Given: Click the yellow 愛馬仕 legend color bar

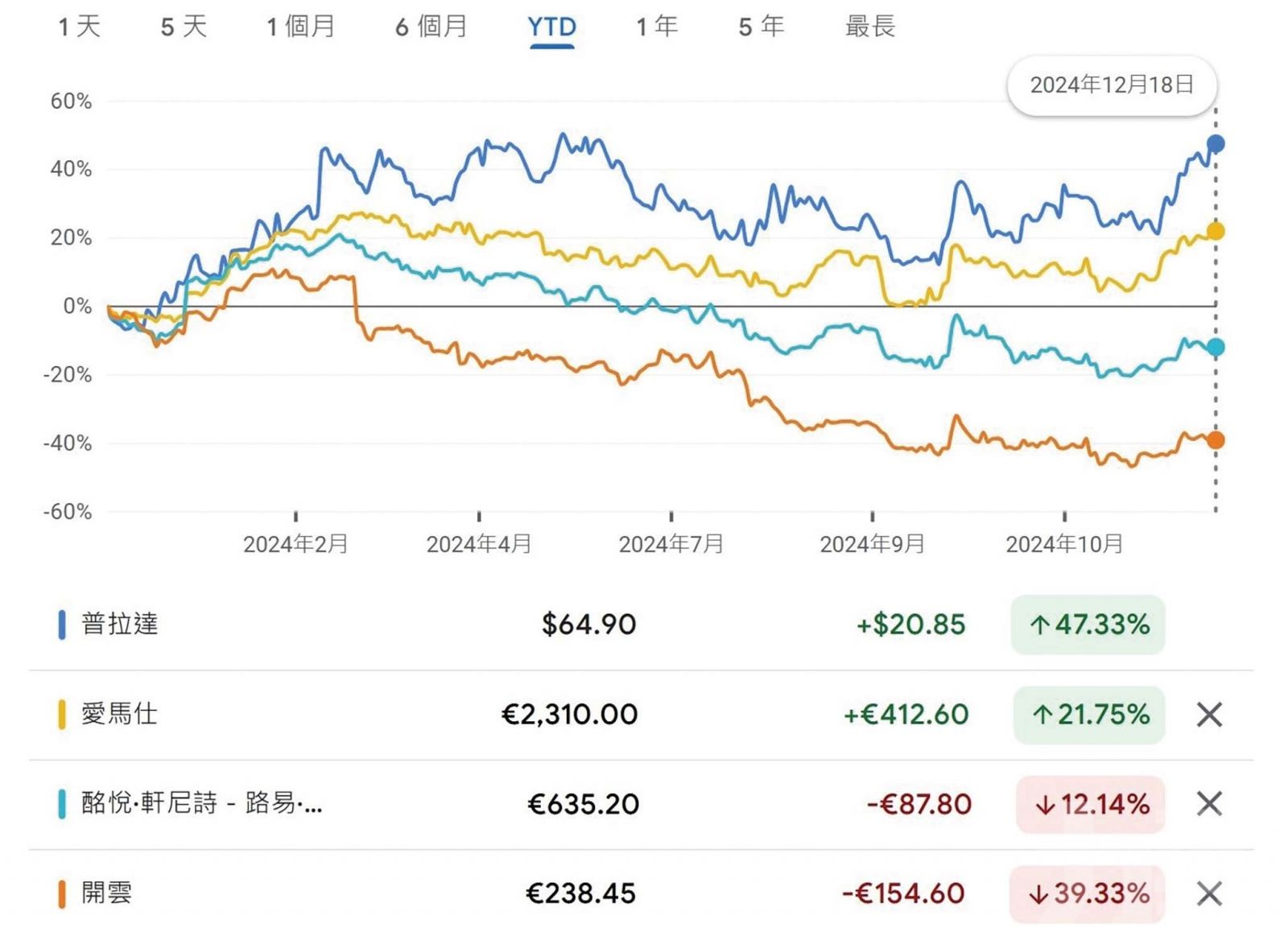Looking at the screenshot, I should pos(62,715).
